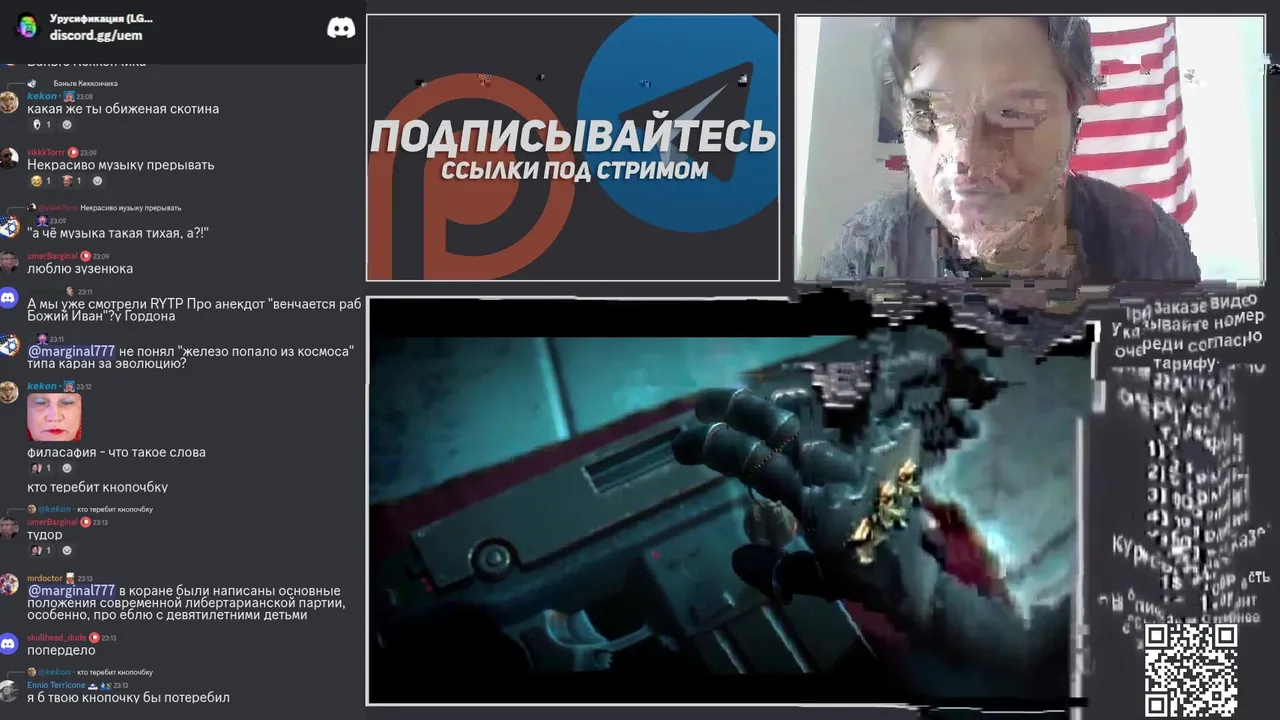The width and height of the screenshot is (1280, 720).
Task: Click the QR code in the corner
Action: [x=1191, y=670]
